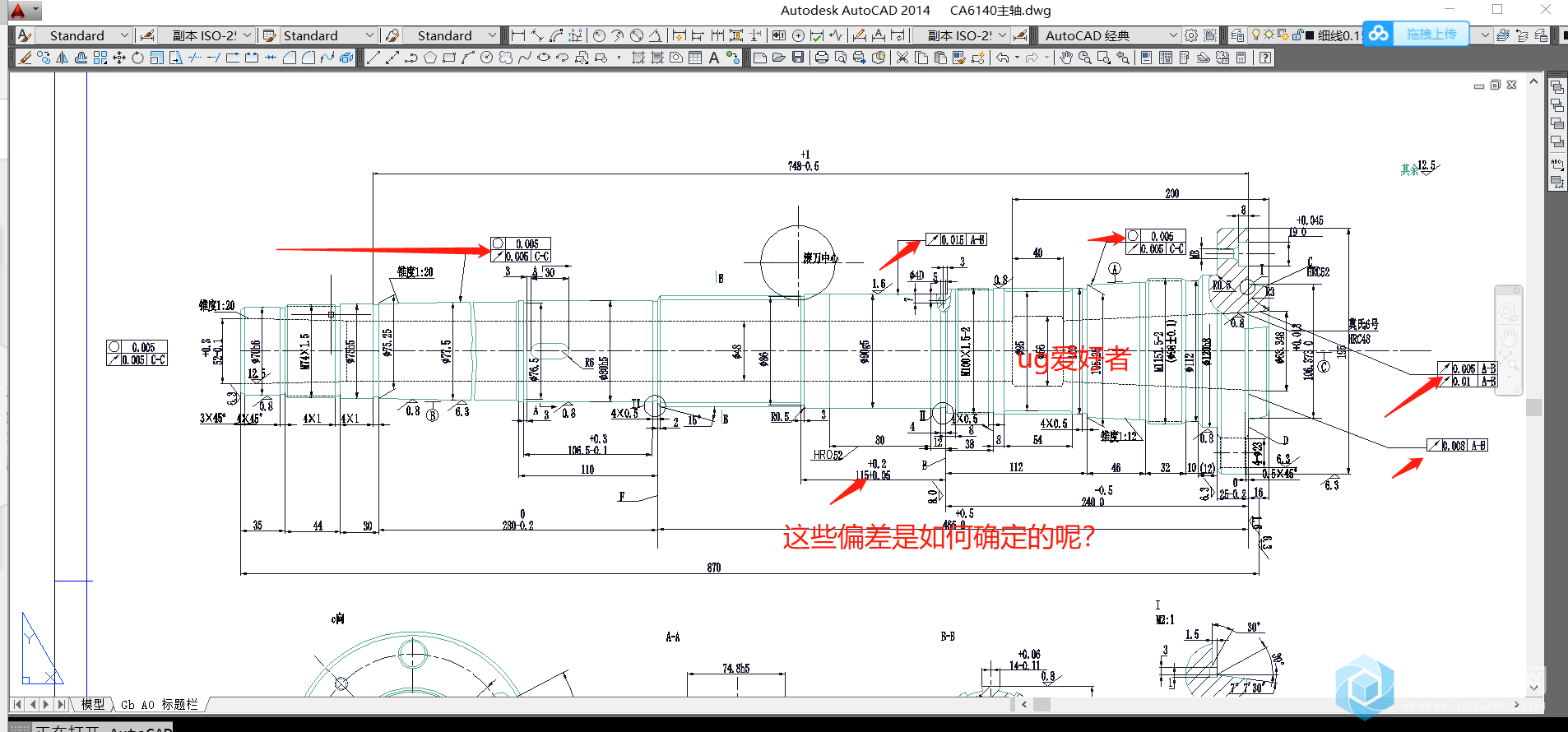Select the Line drawing tool
Viewport: 1568px width, 732px height.
373,58
